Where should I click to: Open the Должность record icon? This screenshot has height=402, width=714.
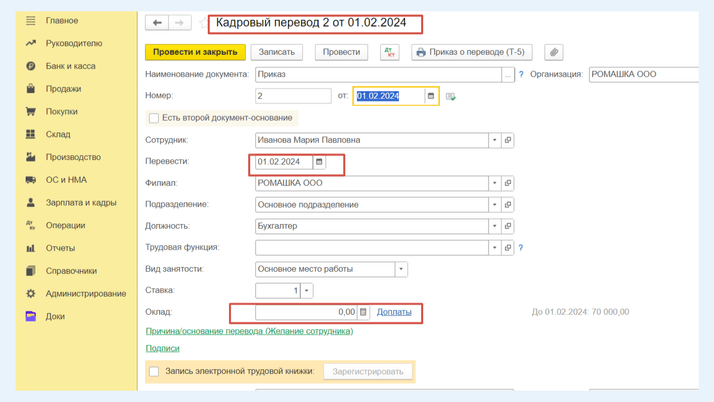click(x=508, y=226)
